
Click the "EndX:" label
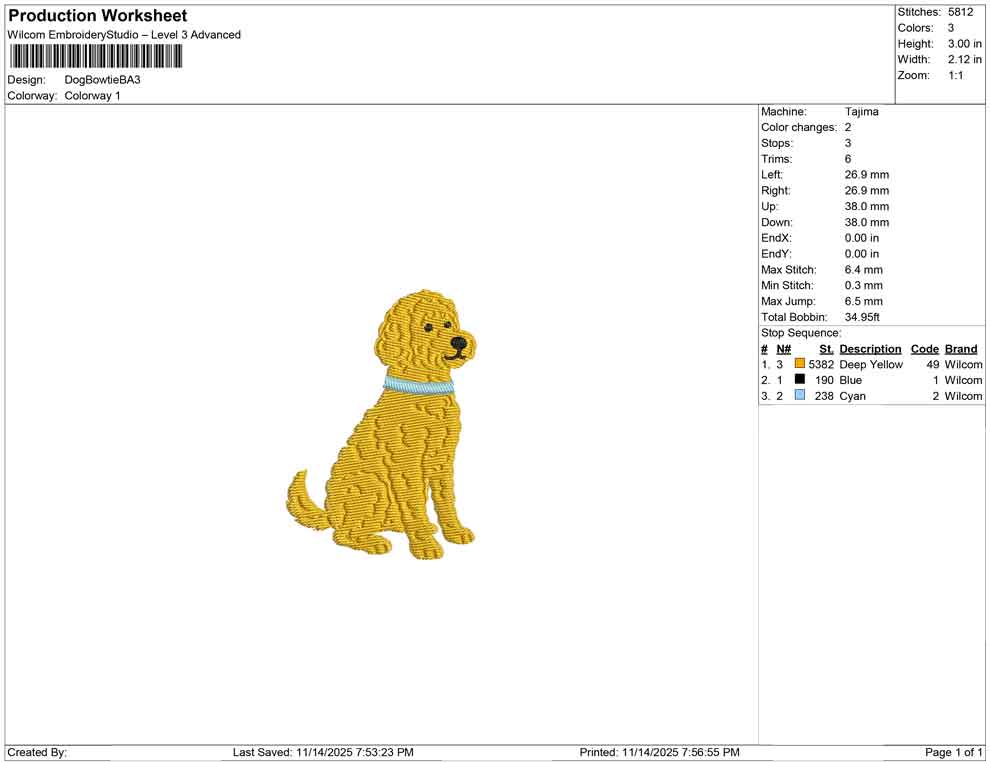[776, 238]
